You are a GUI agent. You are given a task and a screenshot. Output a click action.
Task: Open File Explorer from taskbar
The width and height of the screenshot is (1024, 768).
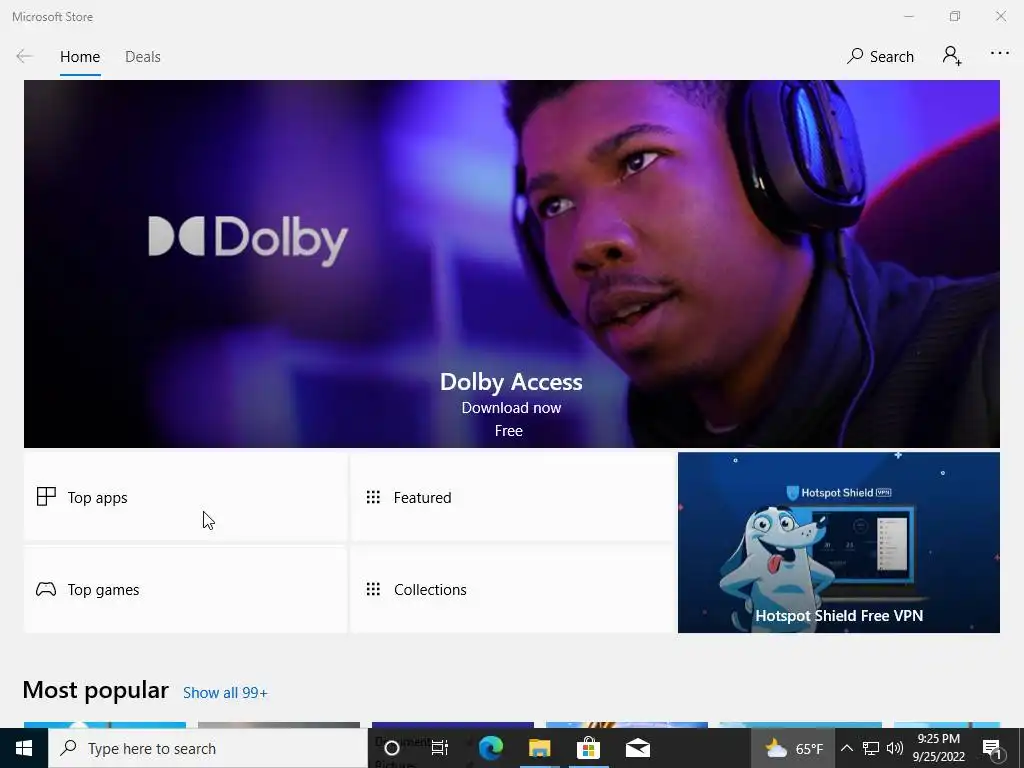pyautogui.click(x=539, y=748)
